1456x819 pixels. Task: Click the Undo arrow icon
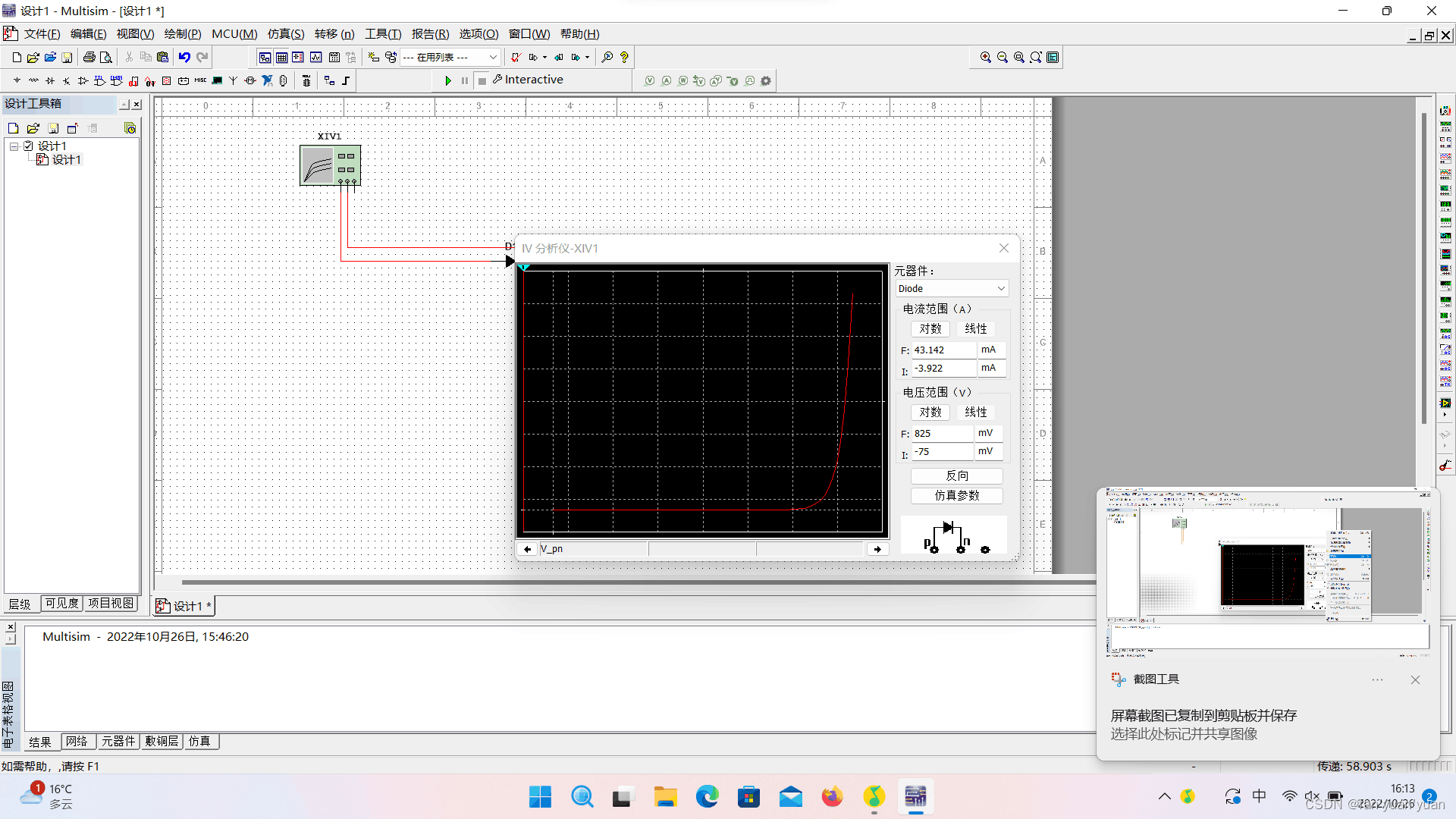[184, 57]
